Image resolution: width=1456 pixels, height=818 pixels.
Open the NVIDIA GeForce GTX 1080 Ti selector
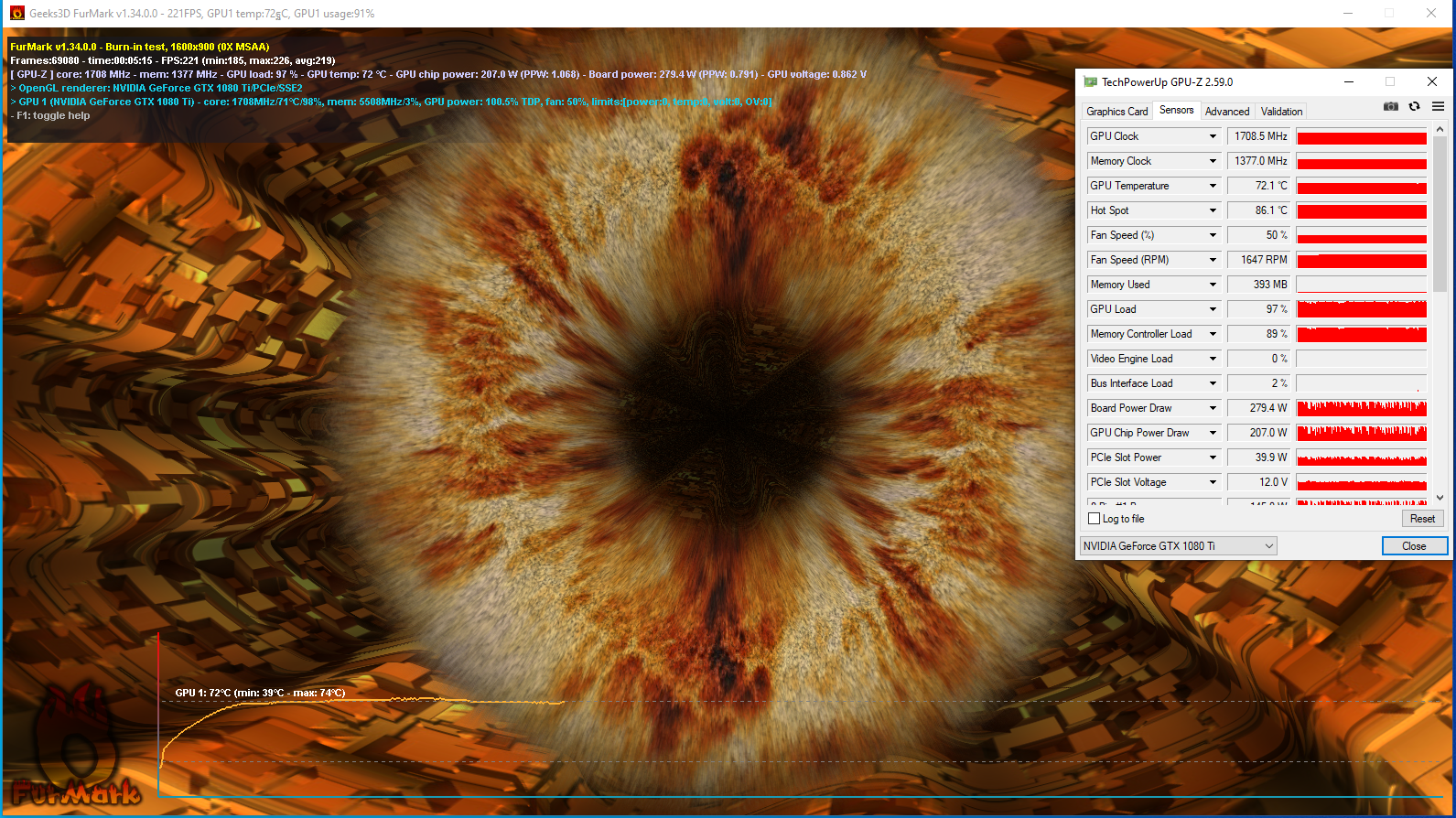click(1178, 546)
